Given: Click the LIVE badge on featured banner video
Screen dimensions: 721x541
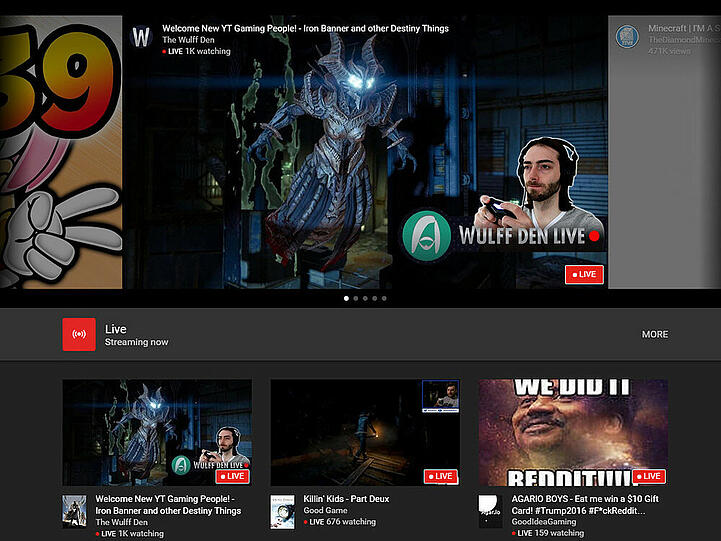Looking at the screenshot, I should (584, 274).
